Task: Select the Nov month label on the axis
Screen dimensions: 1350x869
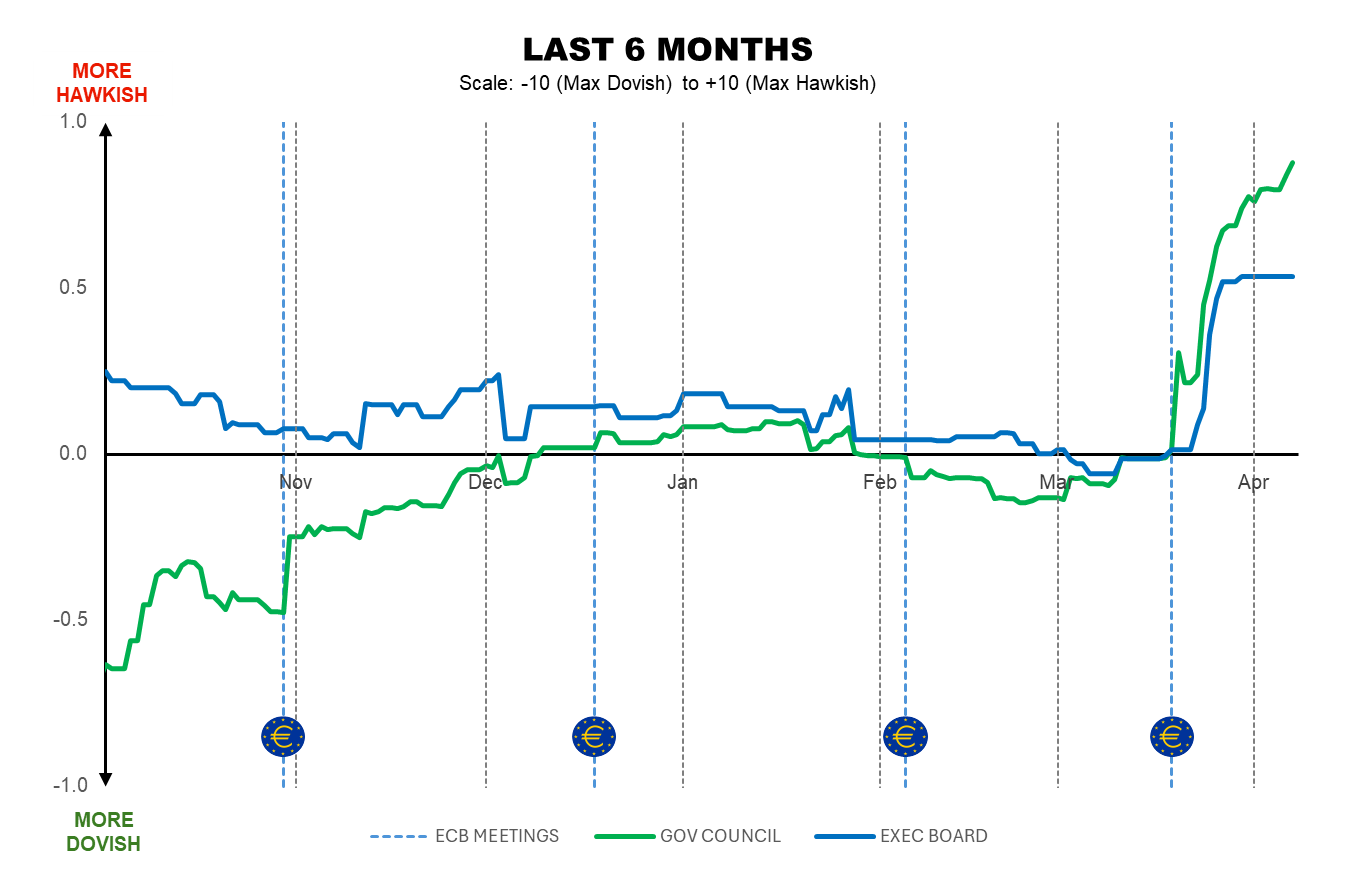Action: pyautogui.click(x=296, y=483)
